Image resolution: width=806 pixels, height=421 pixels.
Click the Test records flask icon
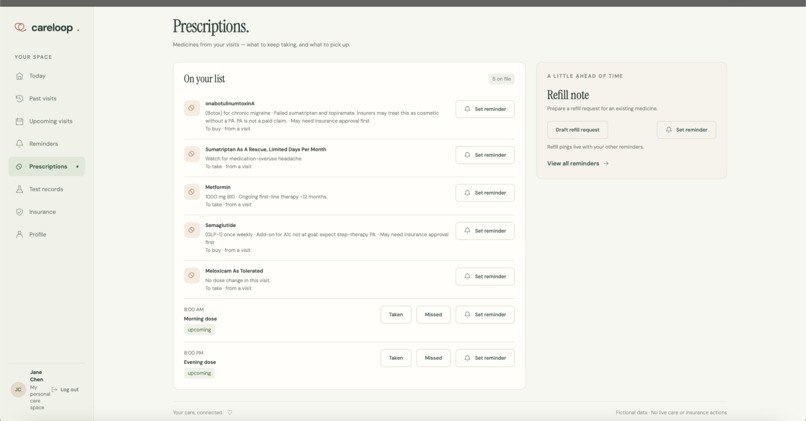click(x=20, y=189)
